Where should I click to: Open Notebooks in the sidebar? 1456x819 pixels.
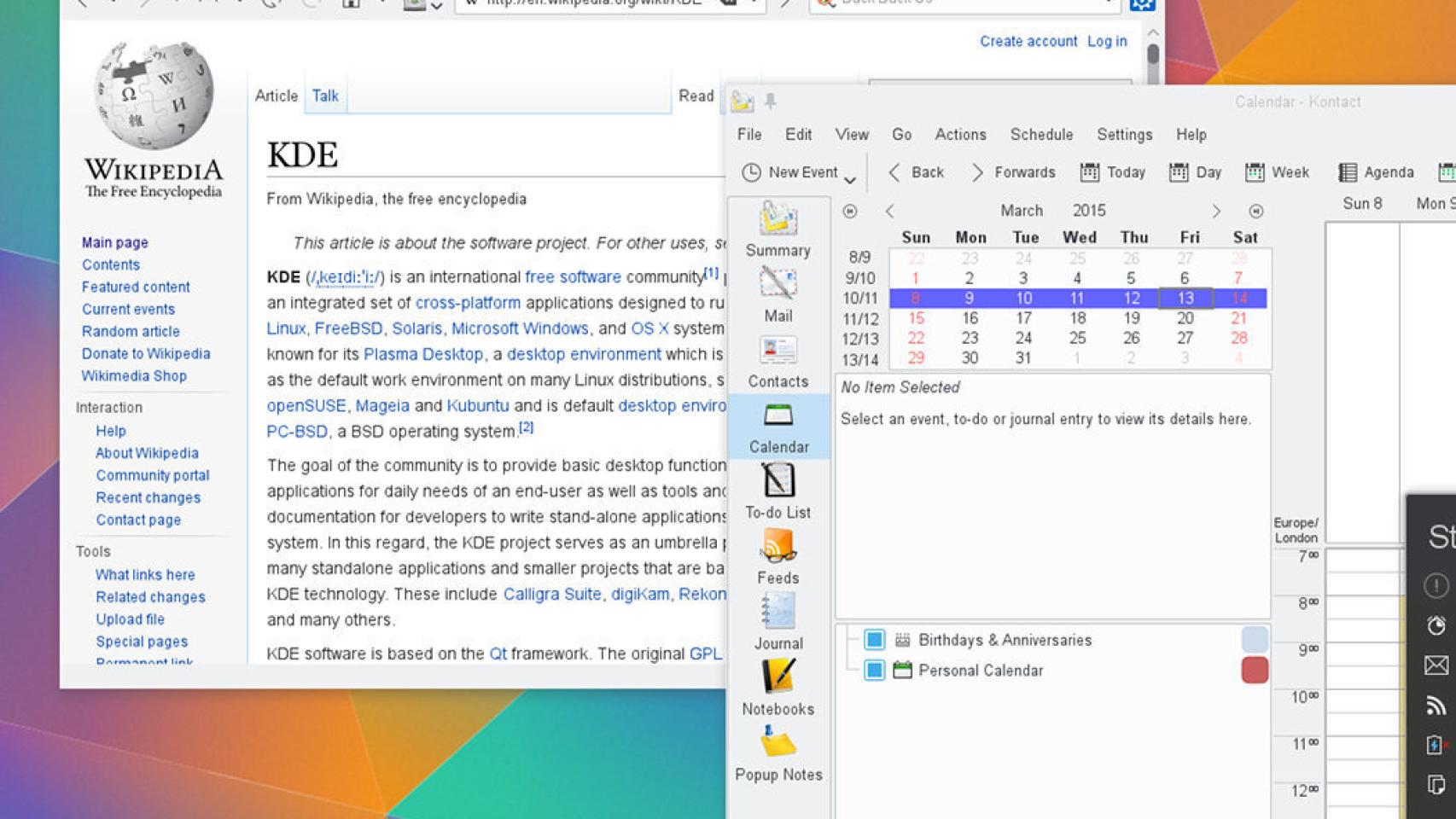coord(778,687)
